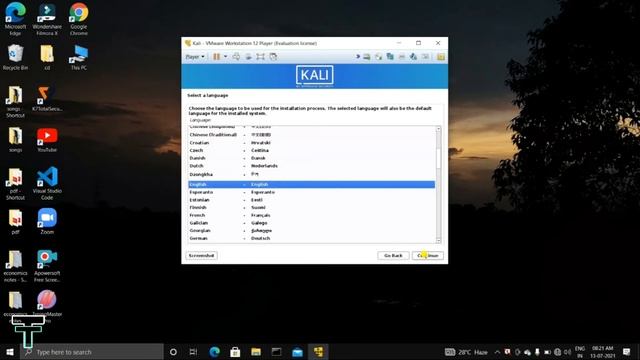640x360 pixels.
Task: Click the Screenshot button in the installer
Action: pyautogui.click(x=202, y=256)
